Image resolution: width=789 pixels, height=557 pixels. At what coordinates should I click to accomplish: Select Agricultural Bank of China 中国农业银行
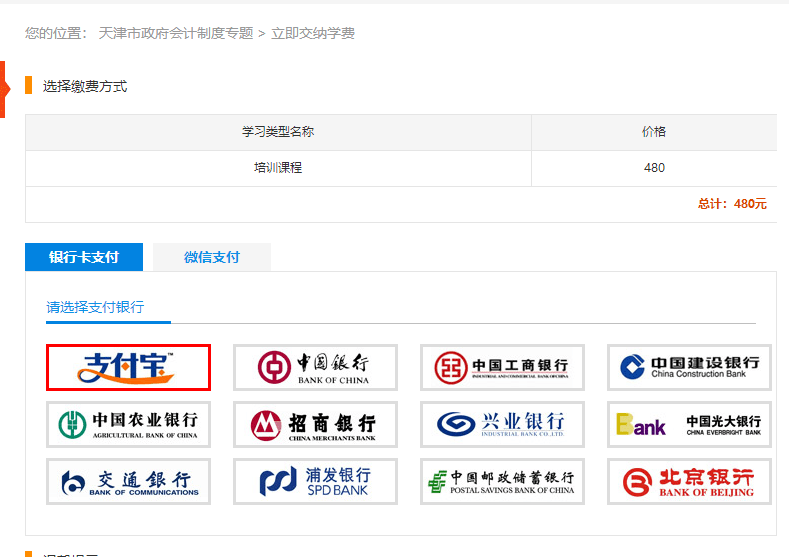128,424
